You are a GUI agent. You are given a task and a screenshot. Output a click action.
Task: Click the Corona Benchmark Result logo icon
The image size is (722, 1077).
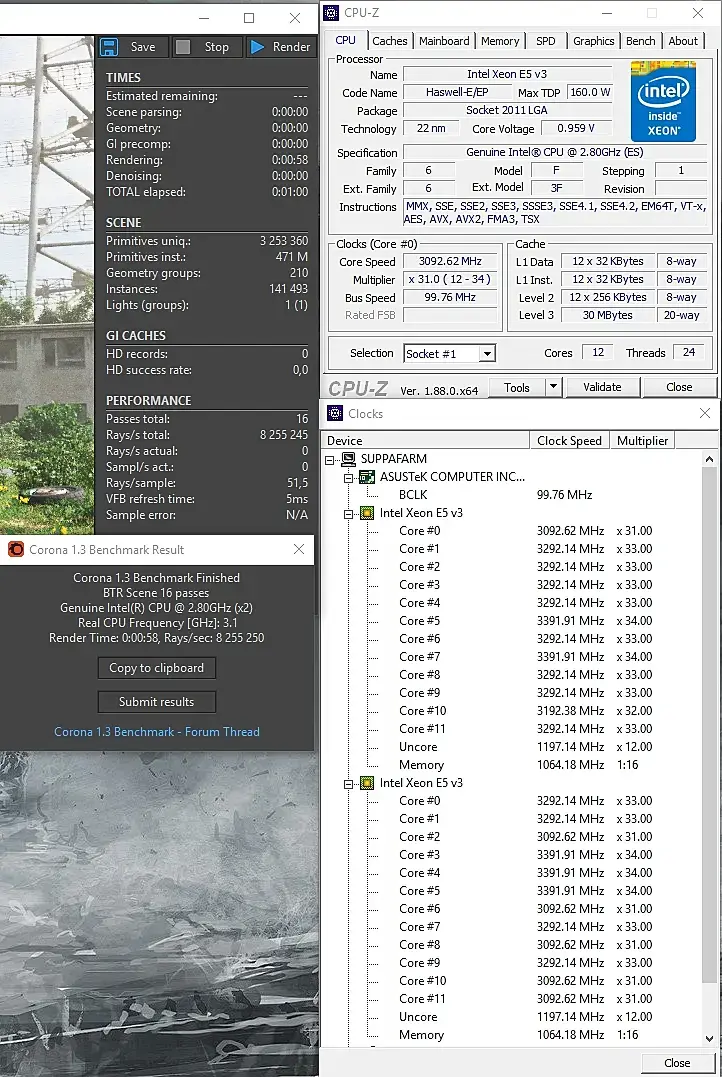(x=15, y=549)
